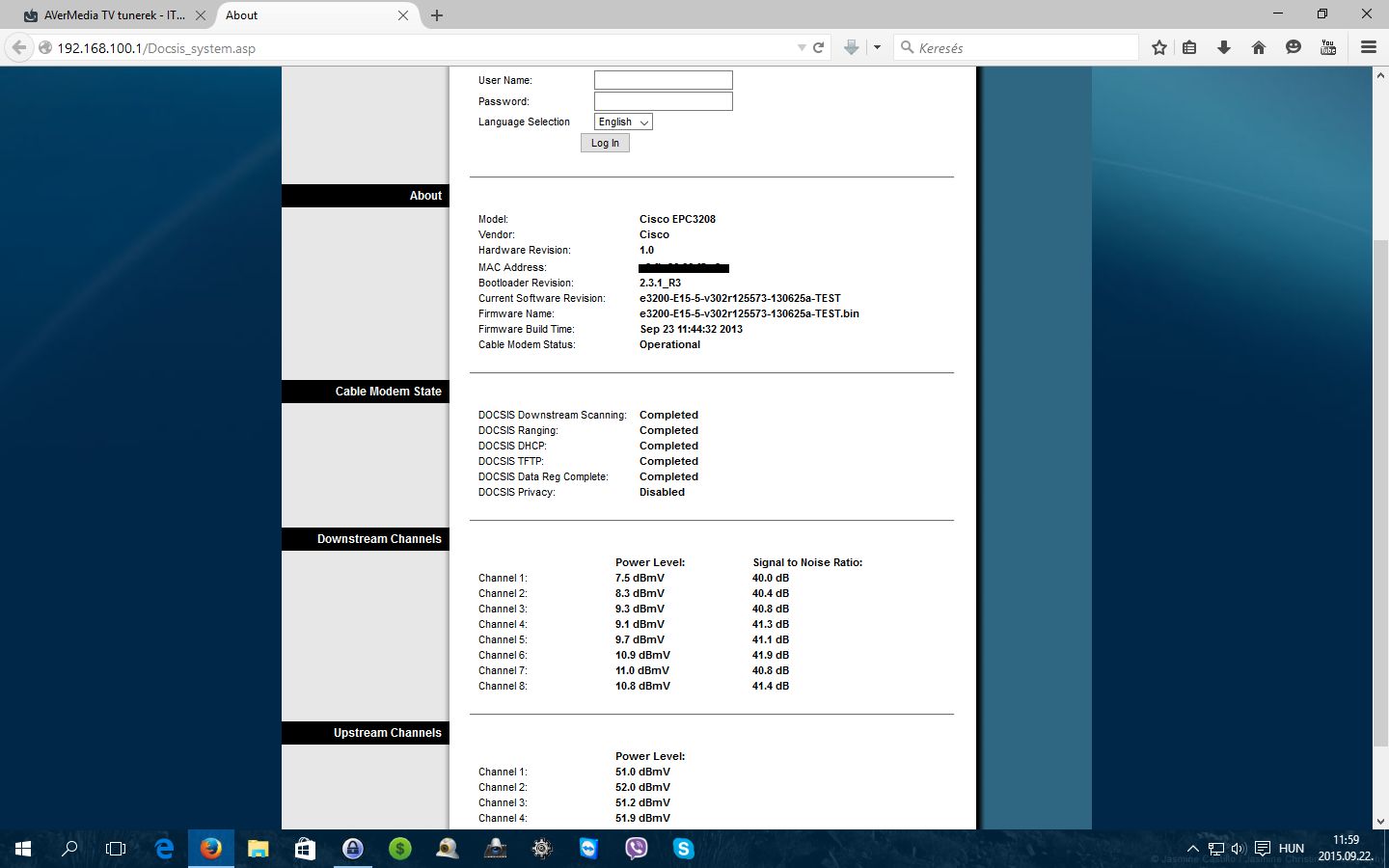
Task: Expand the download addon's dropdown arrow
Action: (877, 47)
